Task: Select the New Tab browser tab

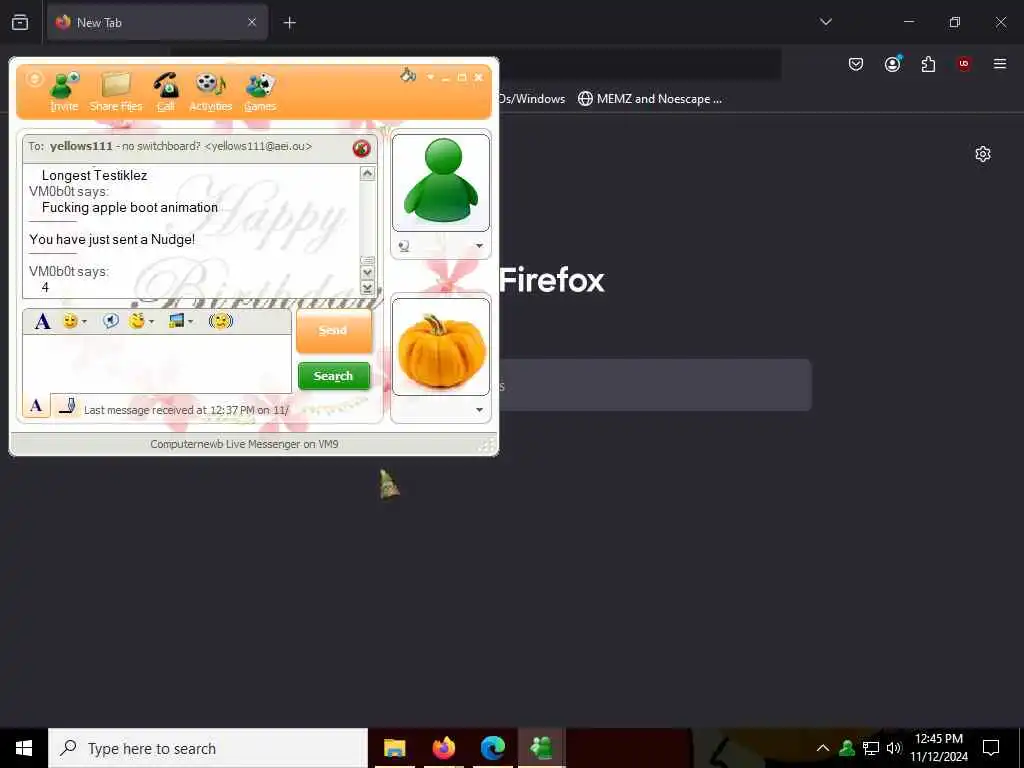Action: pyautogui.click(x=157, y=22)
